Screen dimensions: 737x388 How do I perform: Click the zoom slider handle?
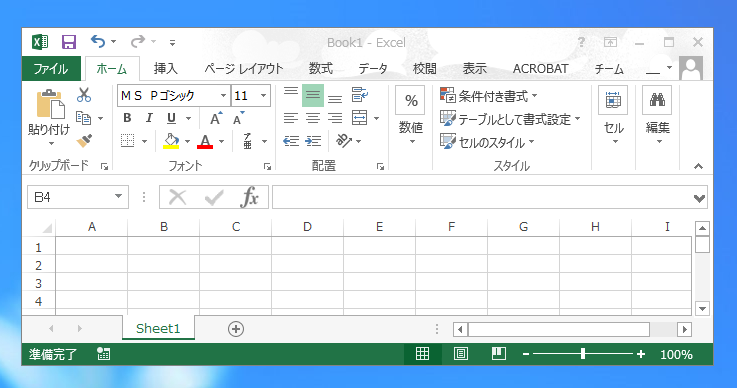click(583, 354)
